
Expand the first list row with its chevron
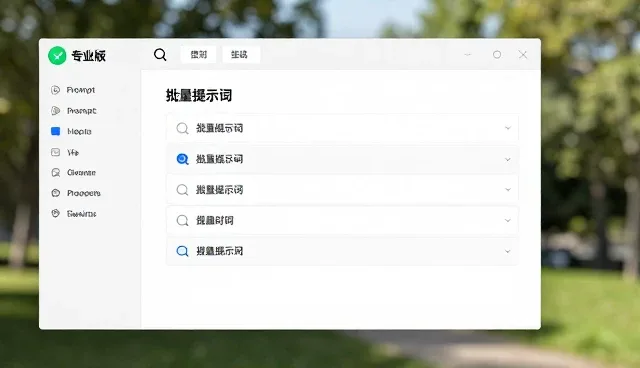coord(508,128)
